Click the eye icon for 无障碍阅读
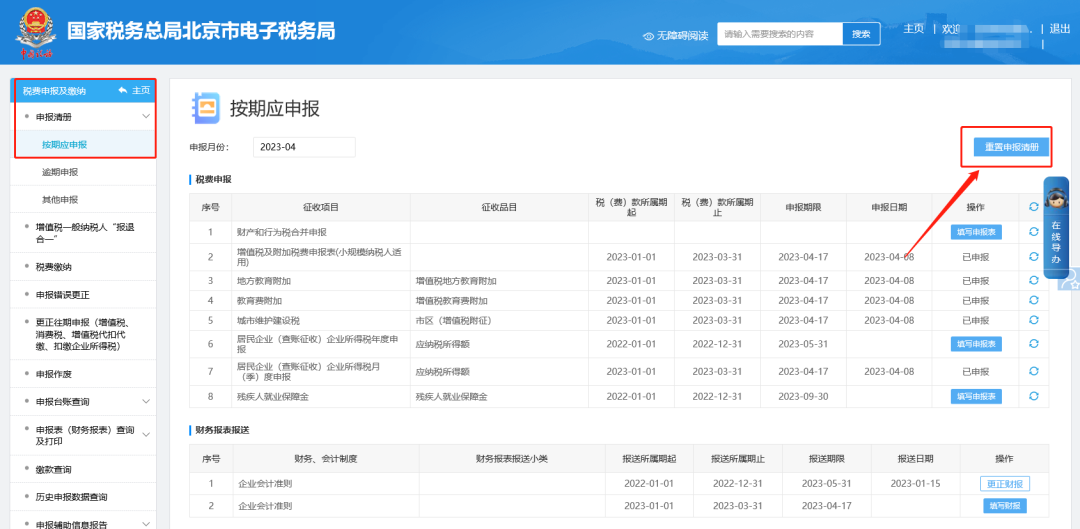The width and height of the screenshot is (1080, 529). click(648, 36)
